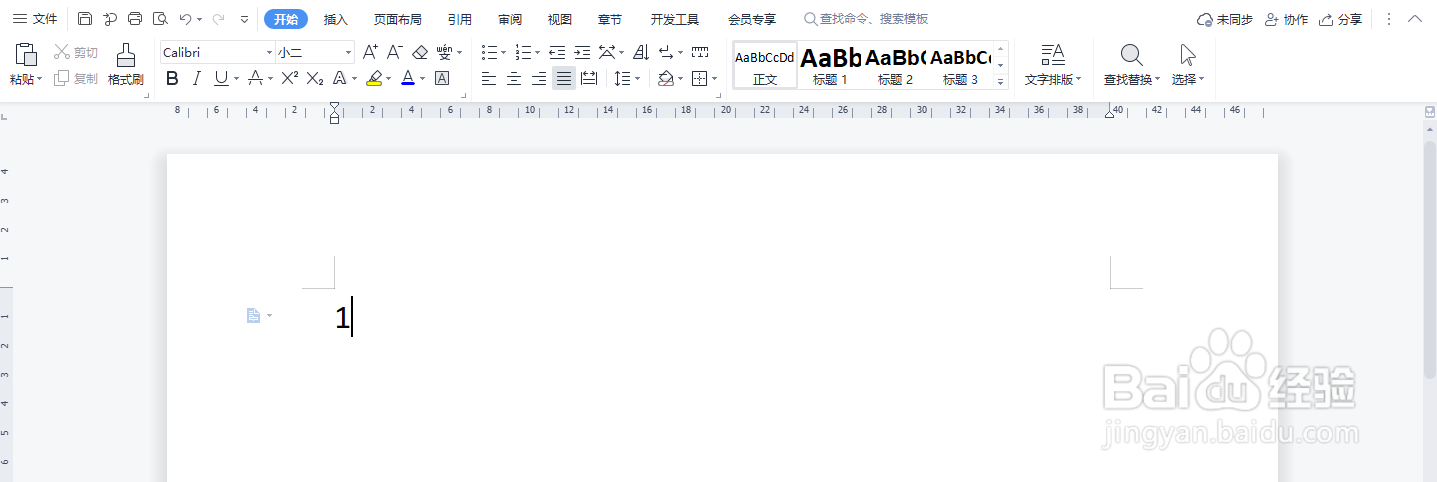This screenshot has width=1437, height=482.
Task: Click the Character Border boxed A icon
Action: coord(441,78)
